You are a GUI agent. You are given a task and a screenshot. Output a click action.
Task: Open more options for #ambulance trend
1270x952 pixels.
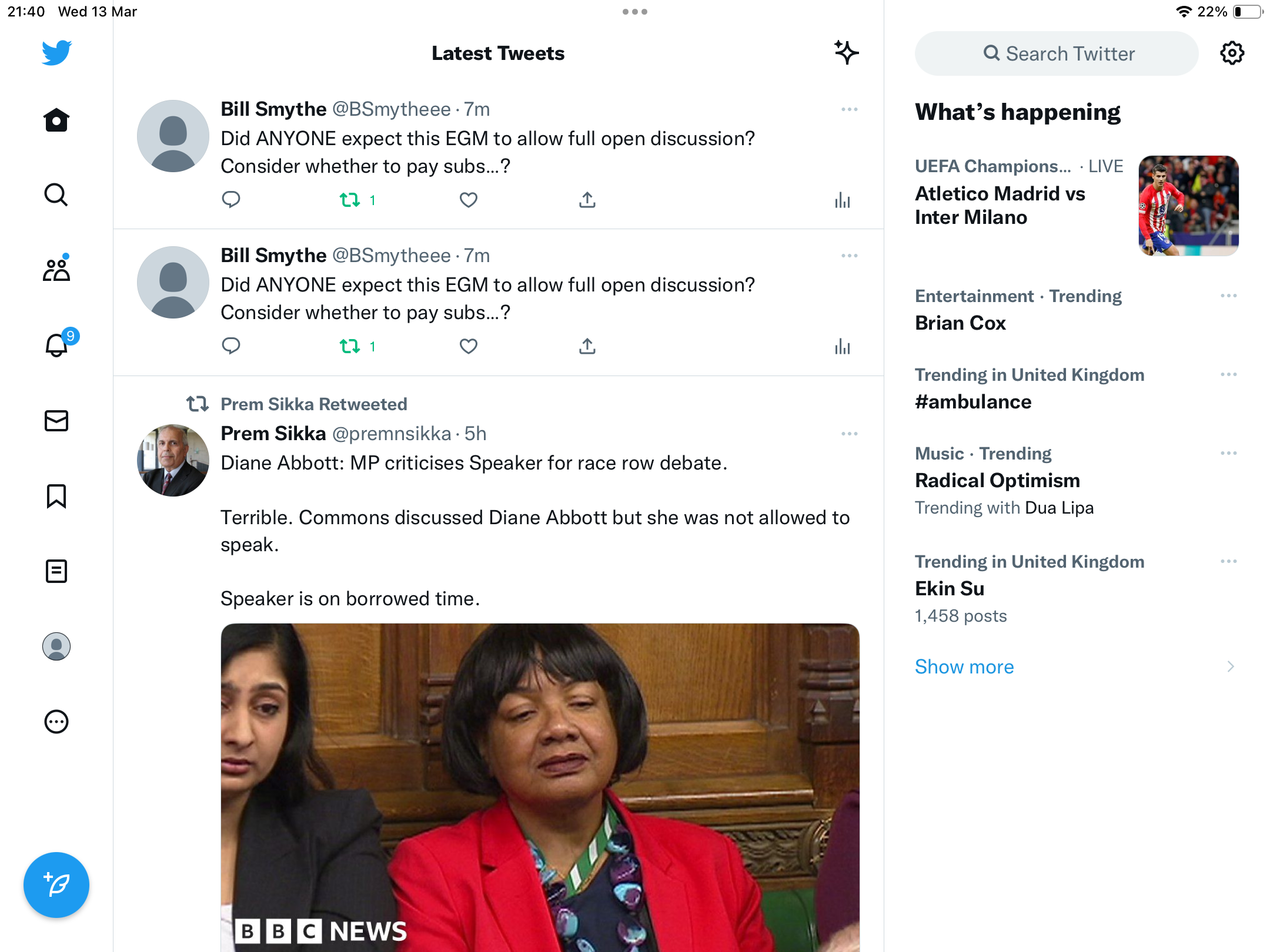coord(1228,374)
